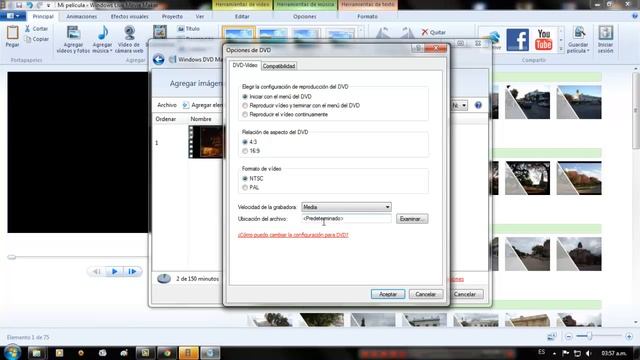Image resolution: width=640 pixels, height=360 pixels.
Task: Click the disc icon beside 2 de 150 minutos
Action: 164,279
